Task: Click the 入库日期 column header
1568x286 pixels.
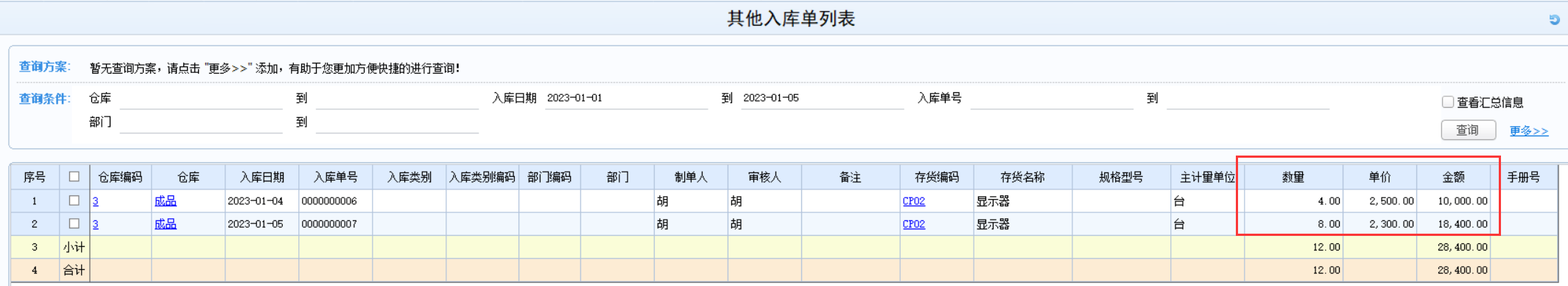Action: [261, 177]
